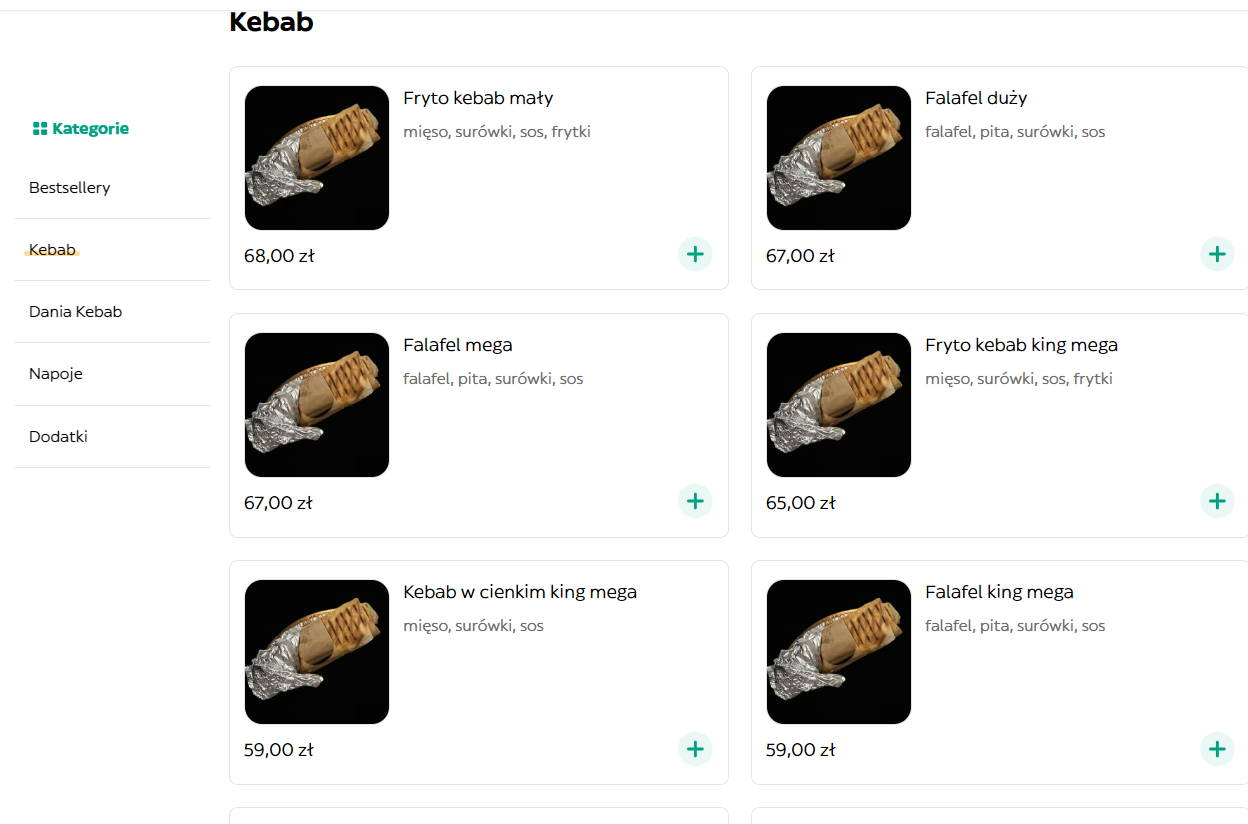Go to Dania Kebab category
The width and height of the screenshot is (1248, 824).
(x=76, y=312)
